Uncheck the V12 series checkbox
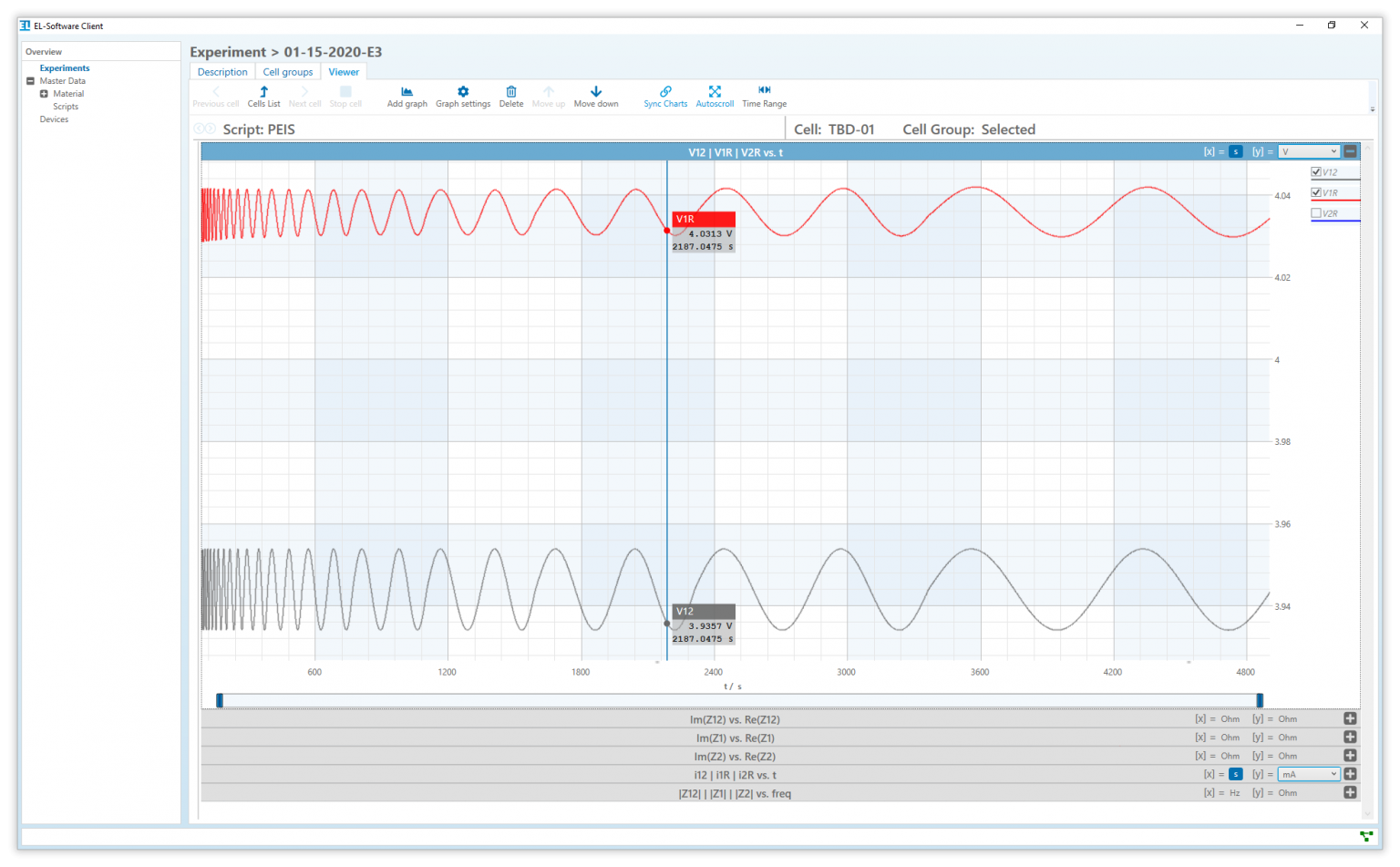The width and height of the screenshot is (1400, 867). tap(1316, 171)
